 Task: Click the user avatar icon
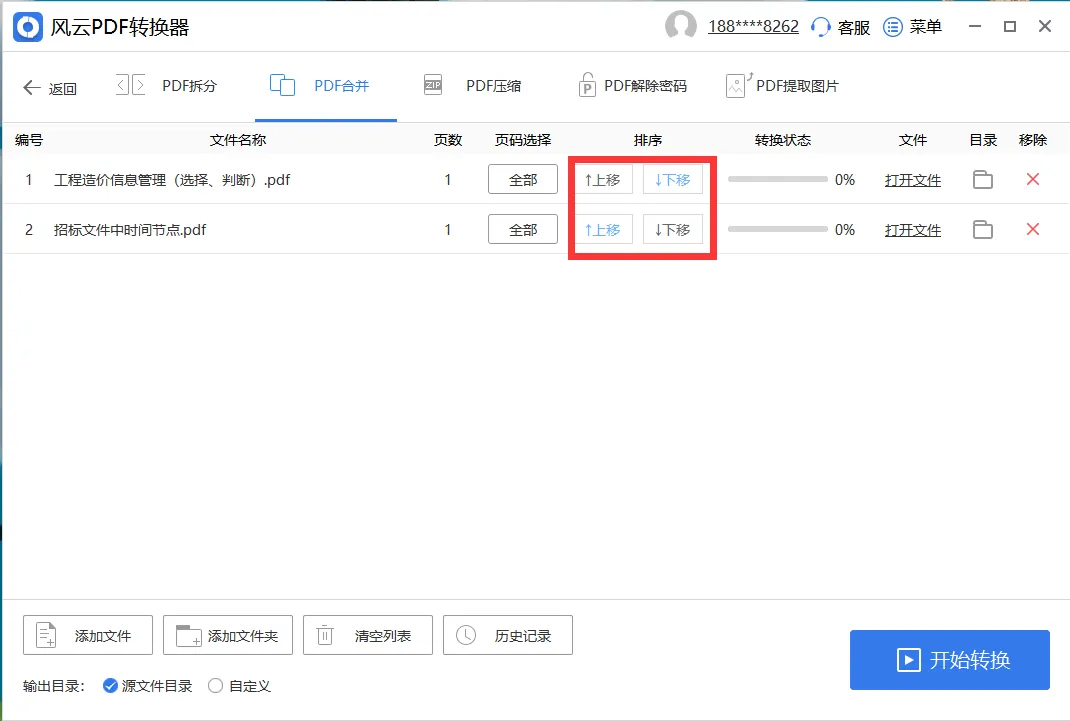681,27
